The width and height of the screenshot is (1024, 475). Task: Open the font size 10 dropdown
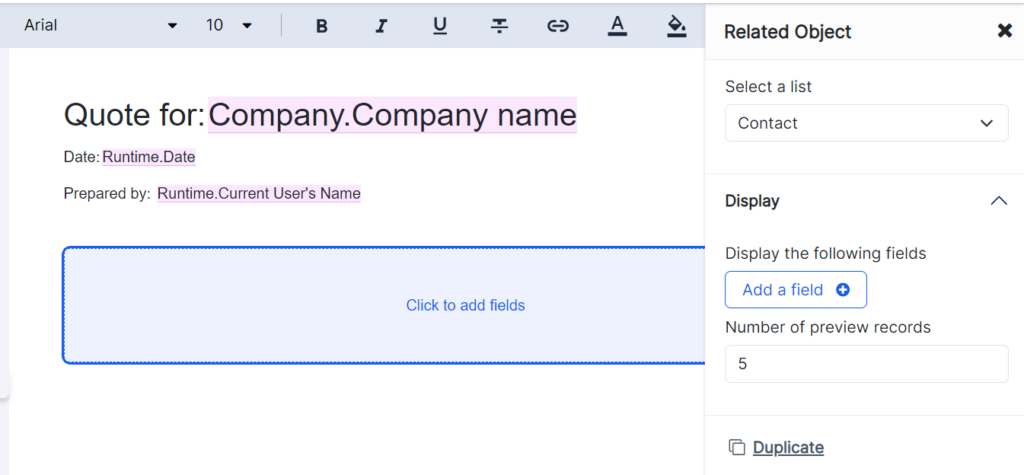pos(229,25)
